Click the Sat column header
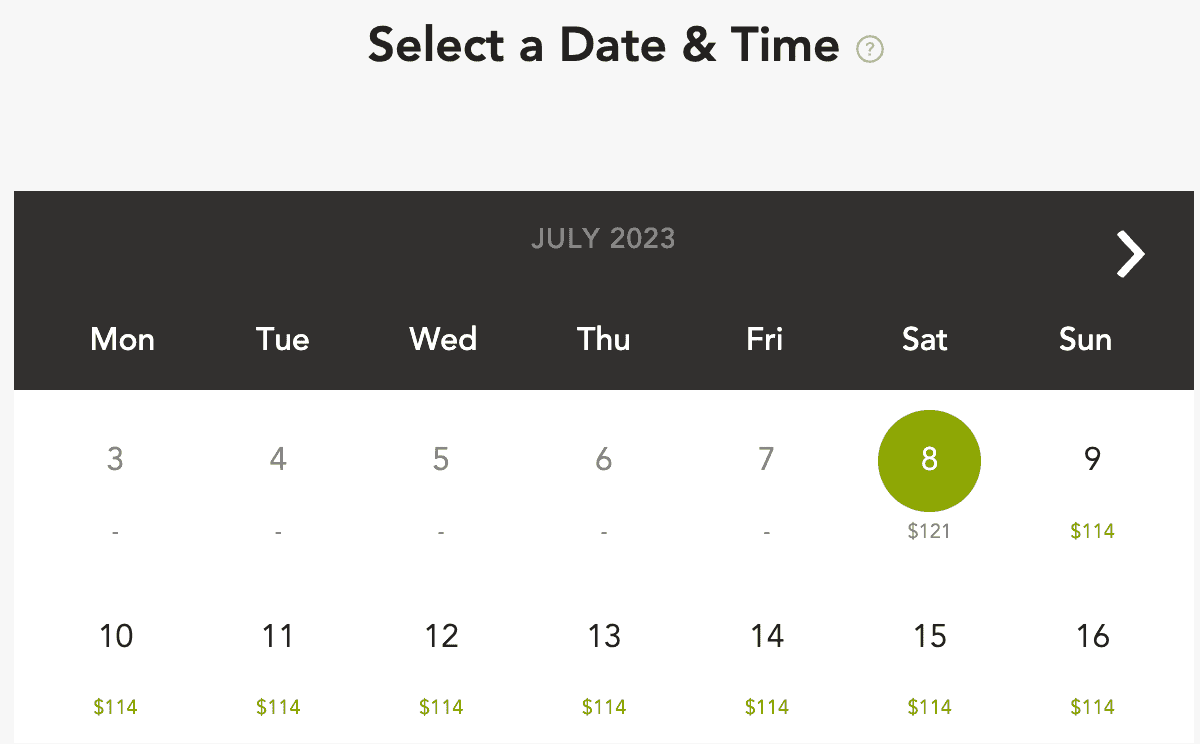Image resolution: width=1200 pixels, height=744 pixels. 925,339
